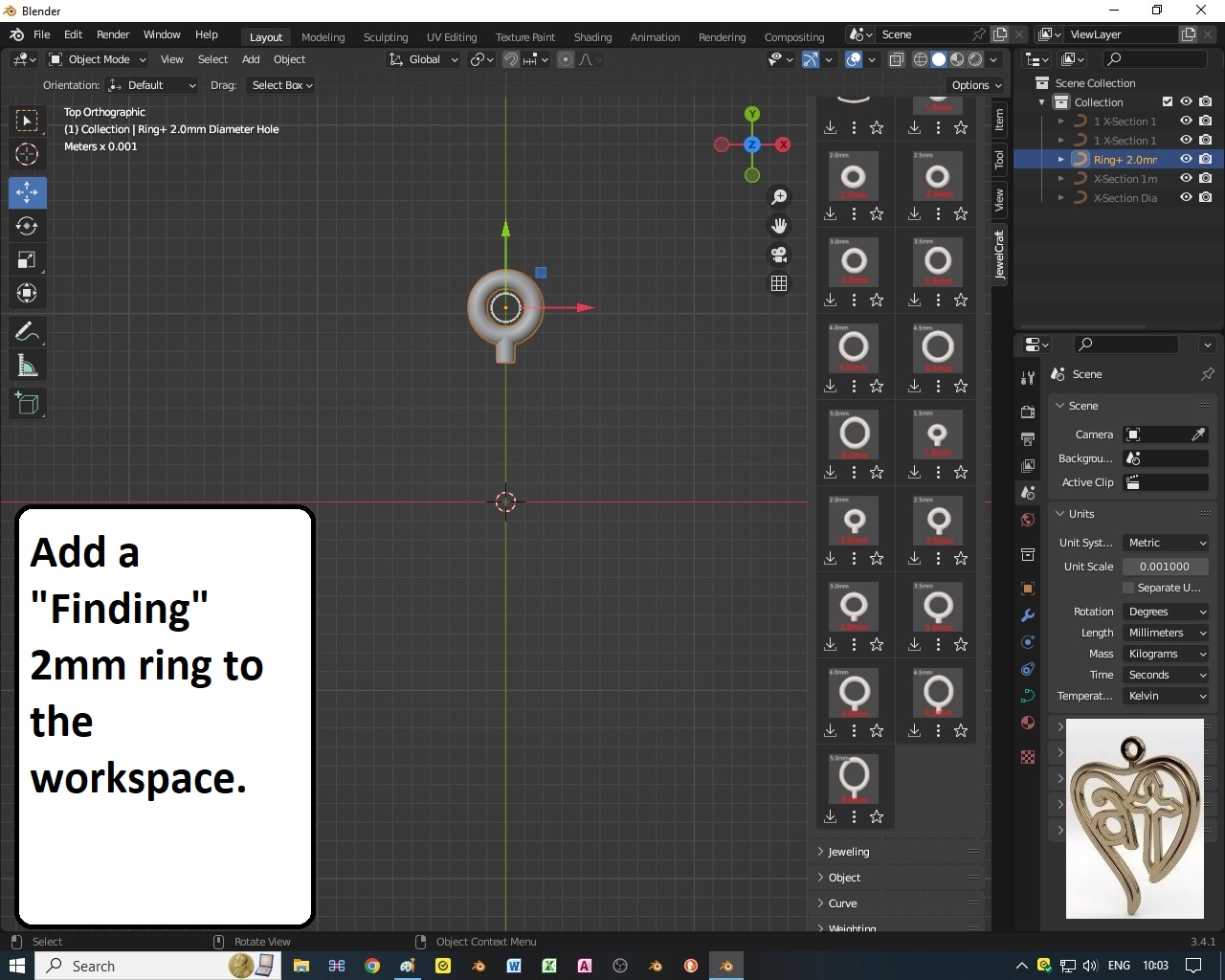Viewport: 1225px width, 980px height.
Task: Select the Cursor tool in toolbar
Action: 27,154
